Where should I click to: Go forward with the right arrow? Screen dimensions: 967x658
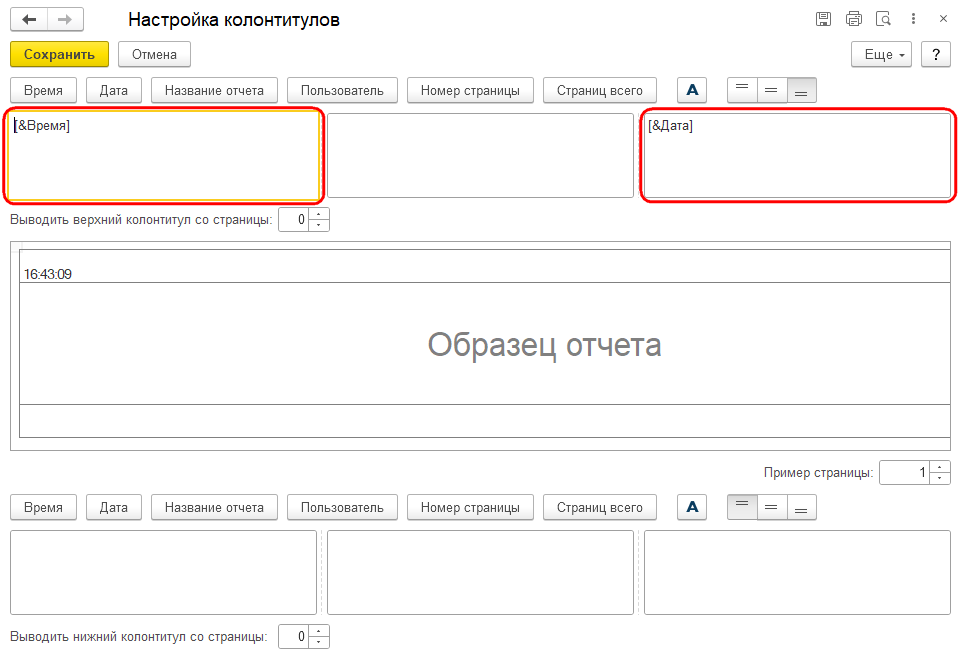65,20
